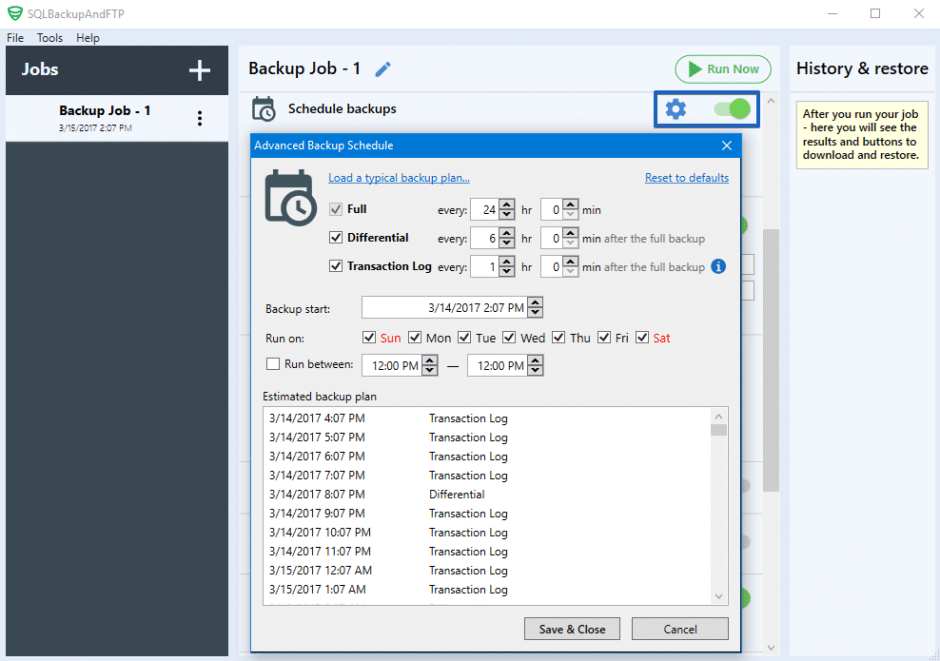Click Full every hours input field
Image resolution: width=940 pixels, height=661 pixels.
pos(485,209)
